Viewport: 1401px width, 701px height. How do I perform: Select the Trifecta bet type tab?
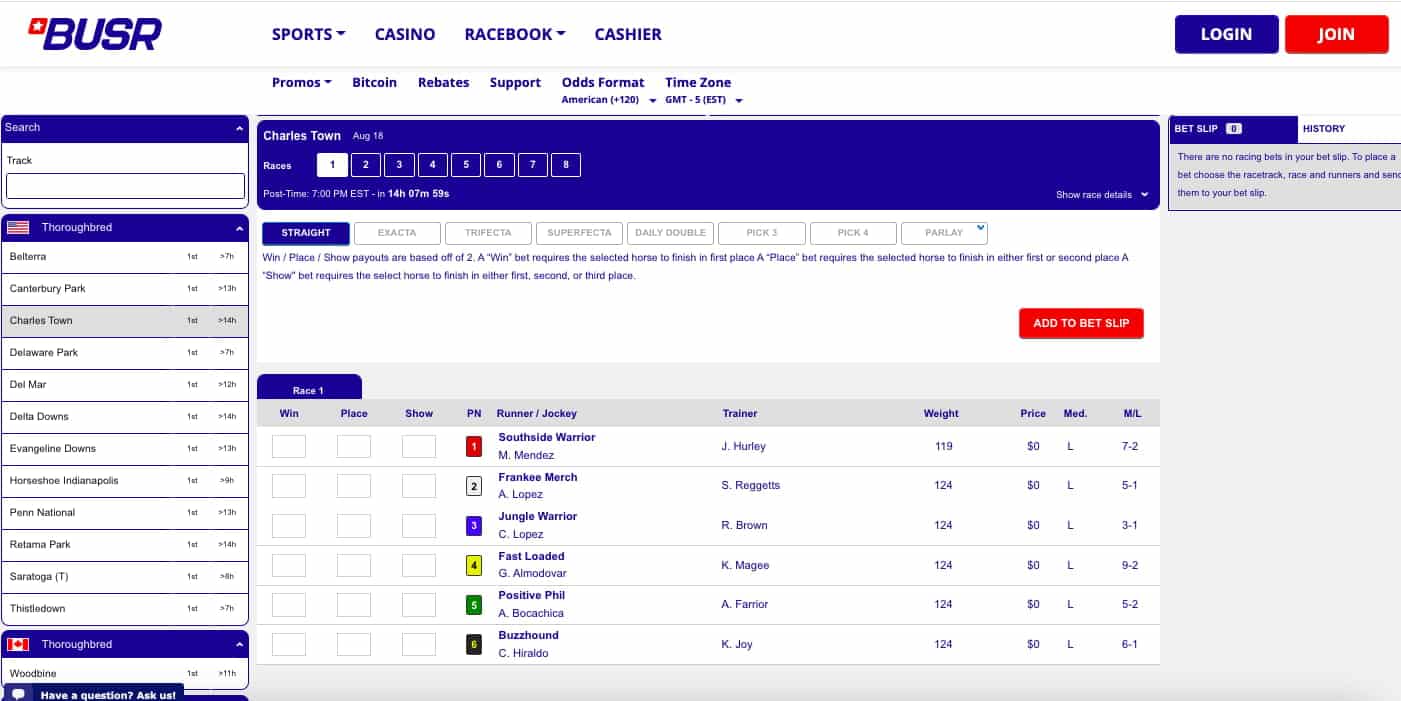[488, 233]
